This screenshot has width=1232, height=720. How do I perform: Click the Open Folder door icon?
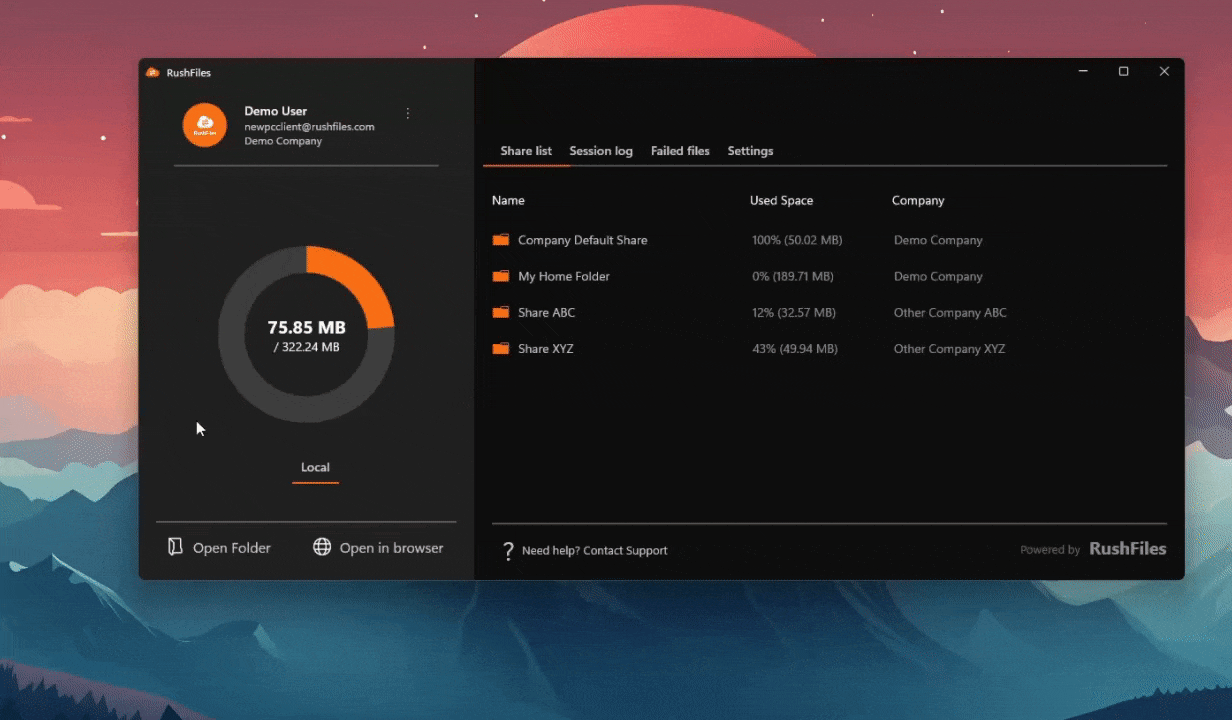click(175, 547)
